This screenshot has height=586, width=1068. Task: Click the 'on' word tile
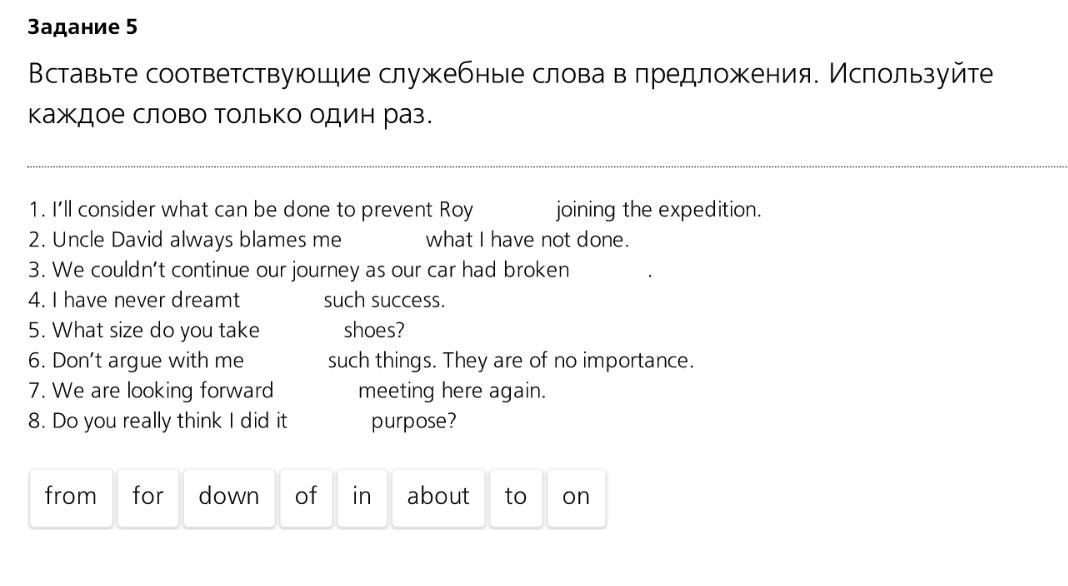point(575,497)
